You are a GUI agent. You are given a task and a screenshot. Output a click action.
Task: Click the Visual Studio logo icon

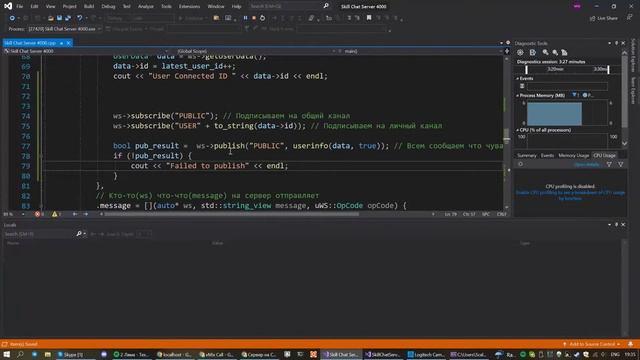[8, 6]
